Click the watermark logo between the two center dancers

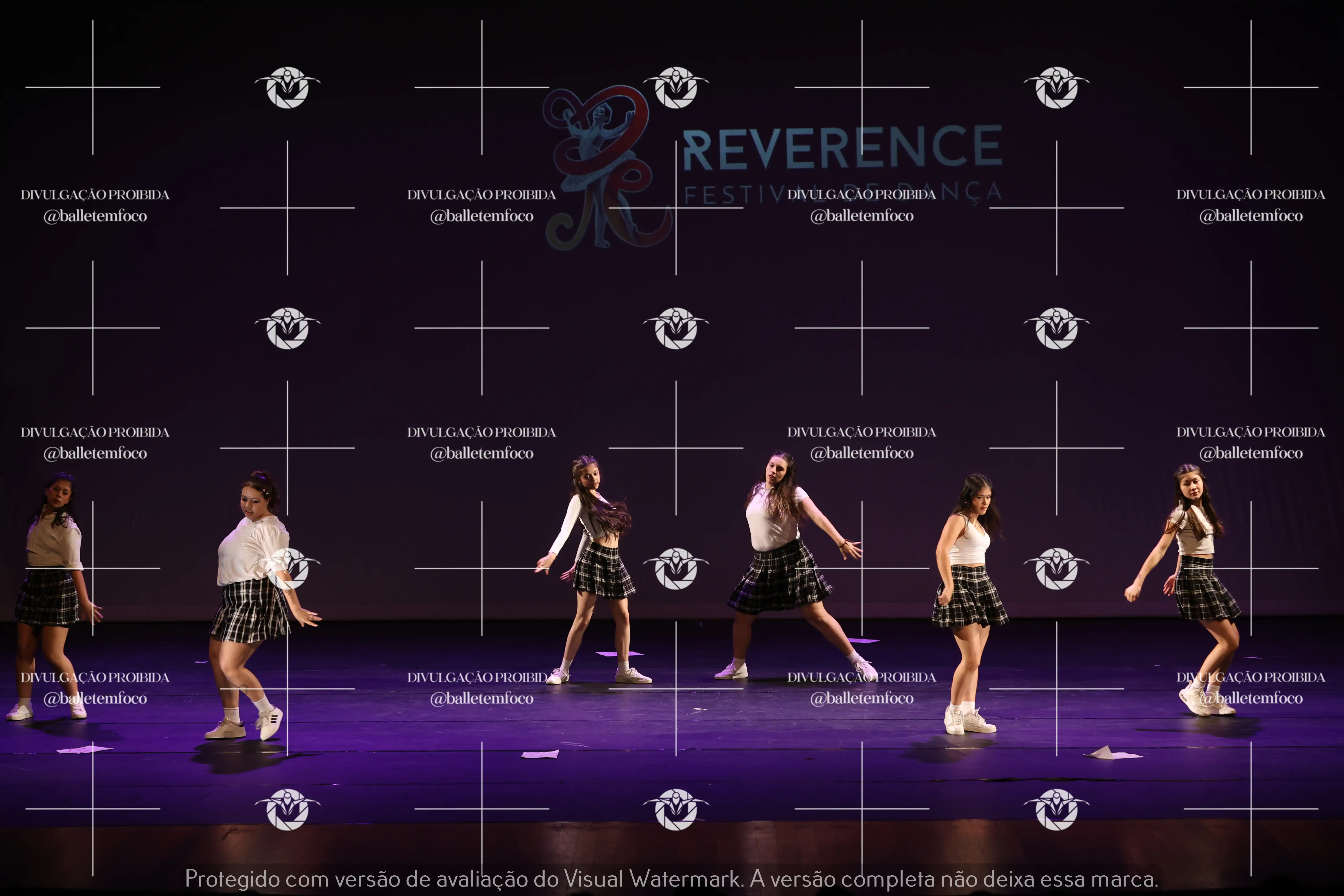676,569
